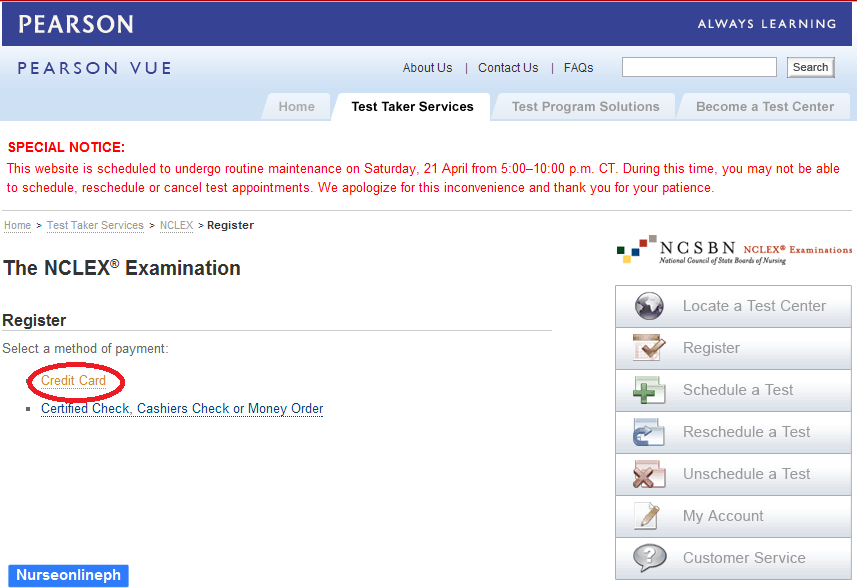
Task: Open Locate a Test Center sidebar label
Action: click(x=754, y=306)
